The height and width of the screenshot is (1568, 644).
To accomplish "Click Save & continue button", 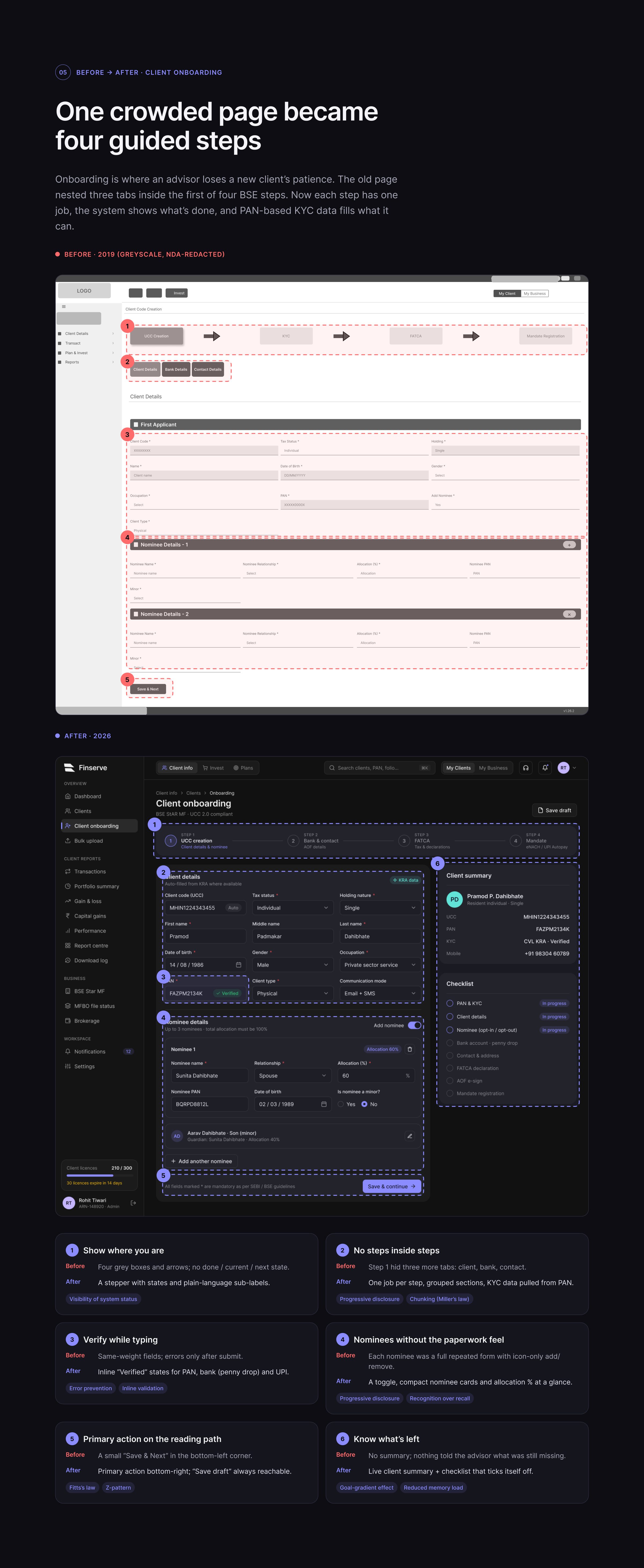I will coord(392,1186).
